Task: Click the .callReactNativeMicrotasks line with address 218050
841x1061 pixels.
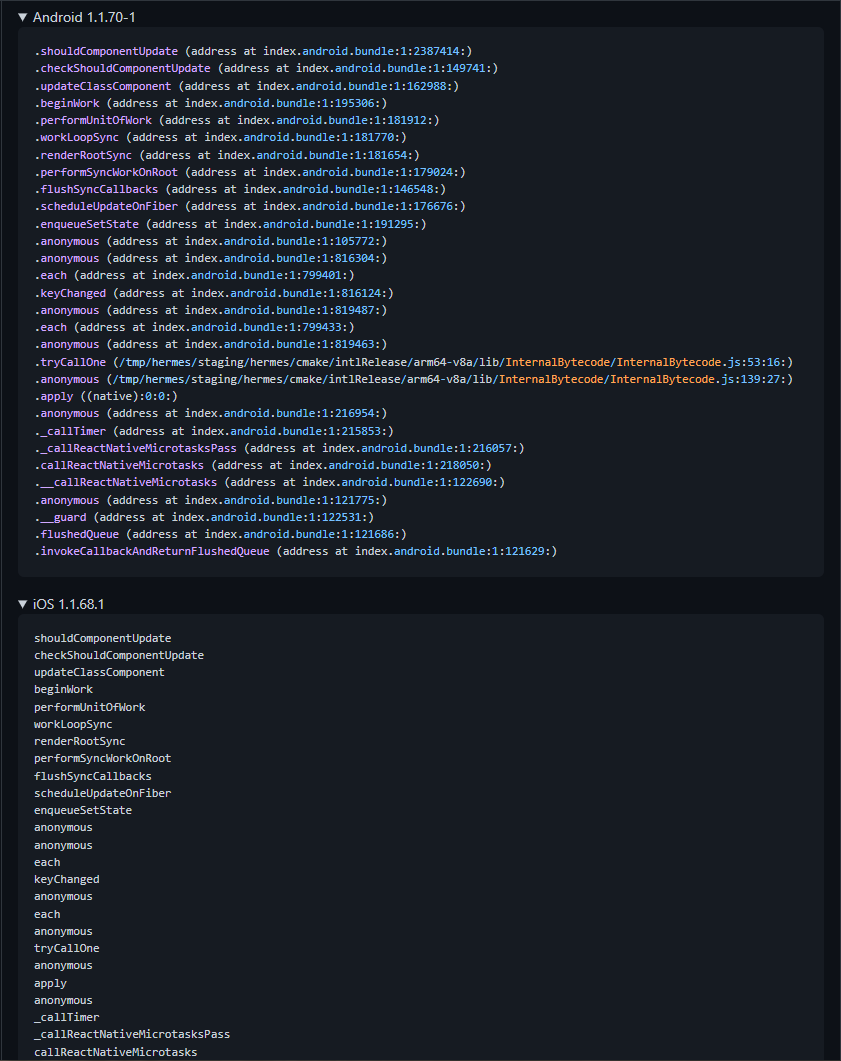Action: [x=263, y=465]
